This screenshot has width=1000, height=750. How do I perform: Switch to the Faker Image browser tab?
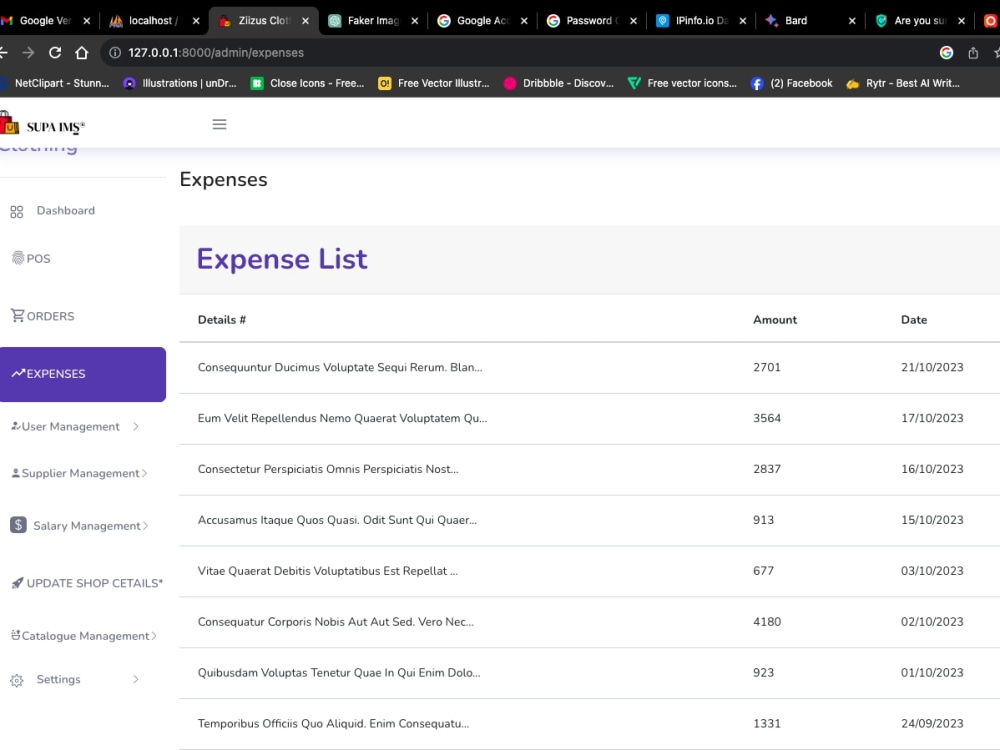373,20
